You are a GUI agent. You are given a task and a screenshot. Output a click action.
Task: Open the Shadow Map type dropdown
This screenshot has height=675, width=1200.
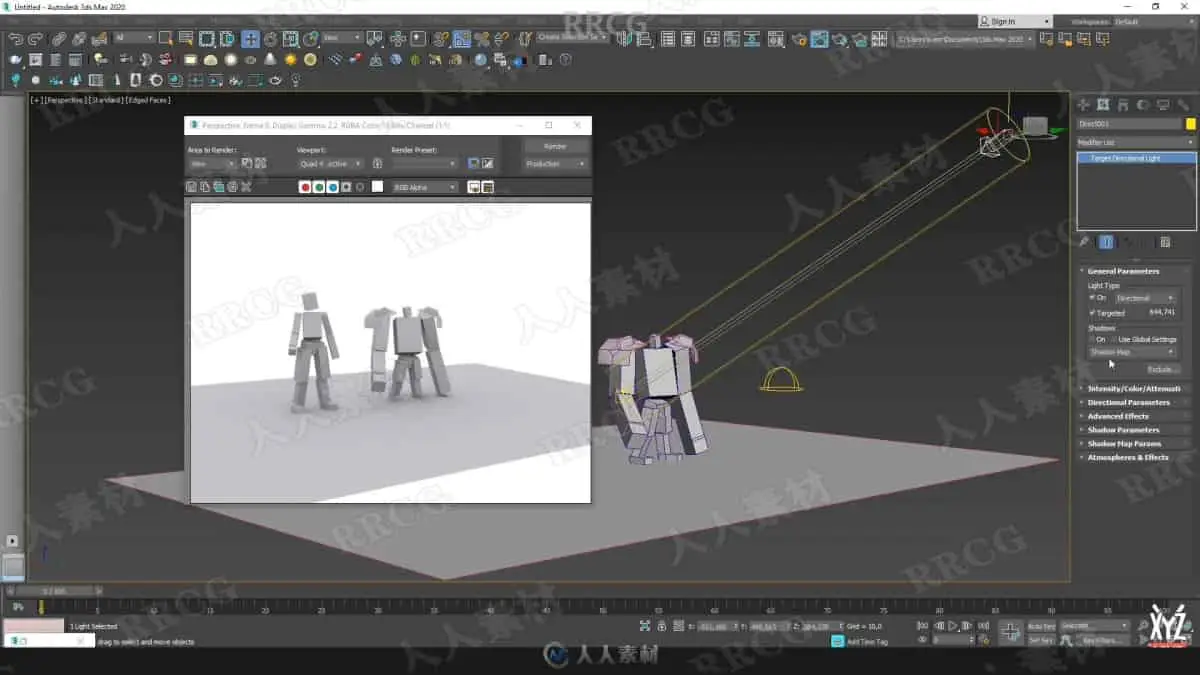point(1132,352)
